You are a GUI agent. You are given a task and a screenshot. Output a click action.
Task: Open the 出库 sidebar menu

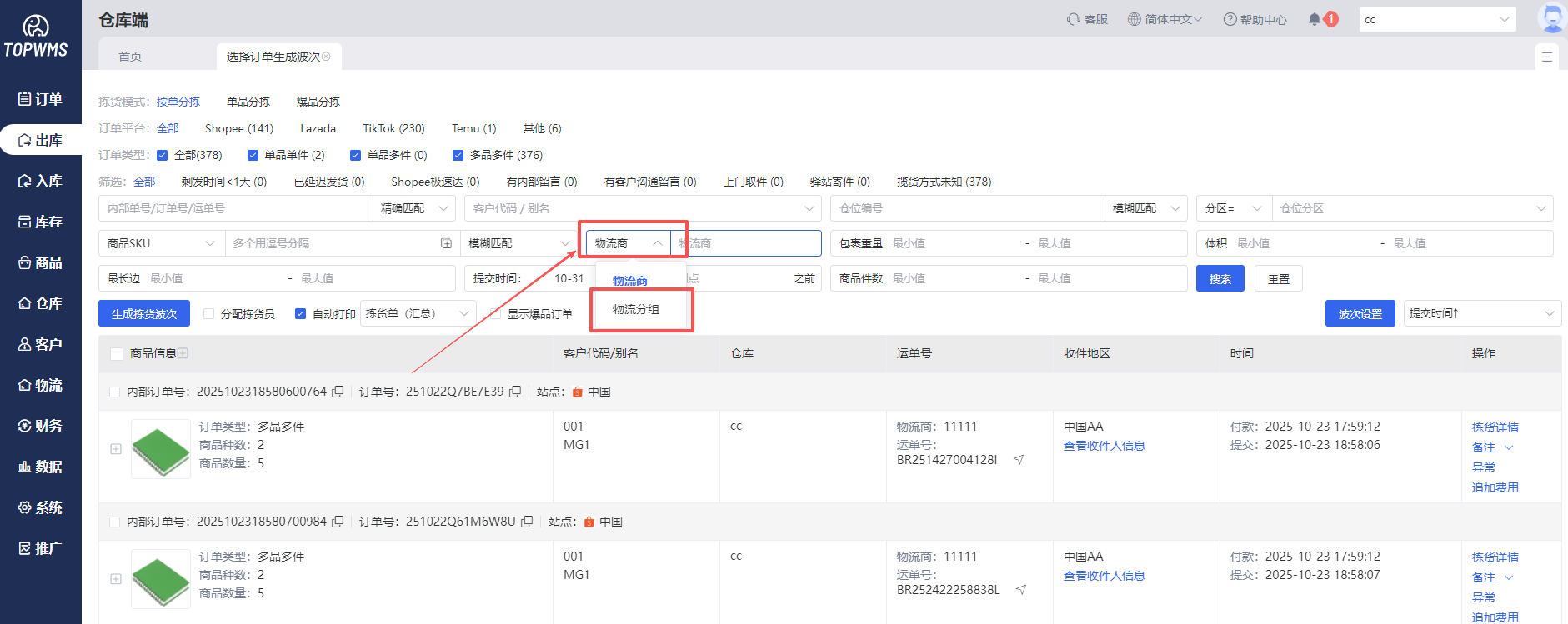click(x=41, y=140)
